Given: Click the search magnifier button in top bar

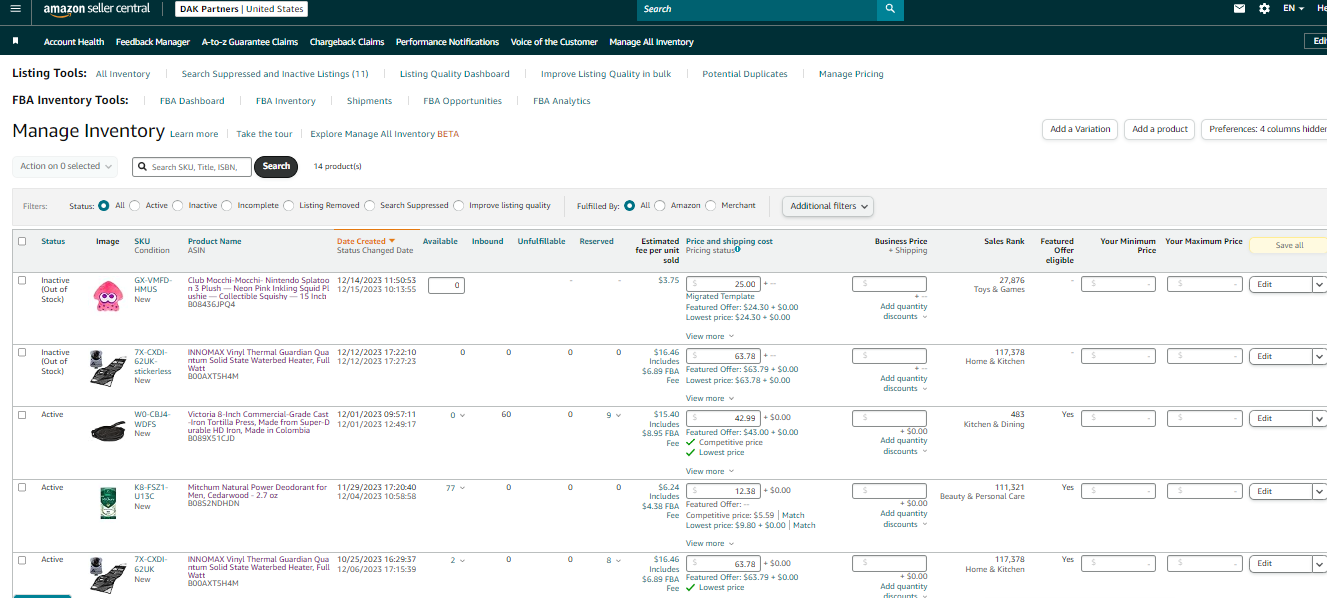Looking at the screenshot, I should 890,9.
